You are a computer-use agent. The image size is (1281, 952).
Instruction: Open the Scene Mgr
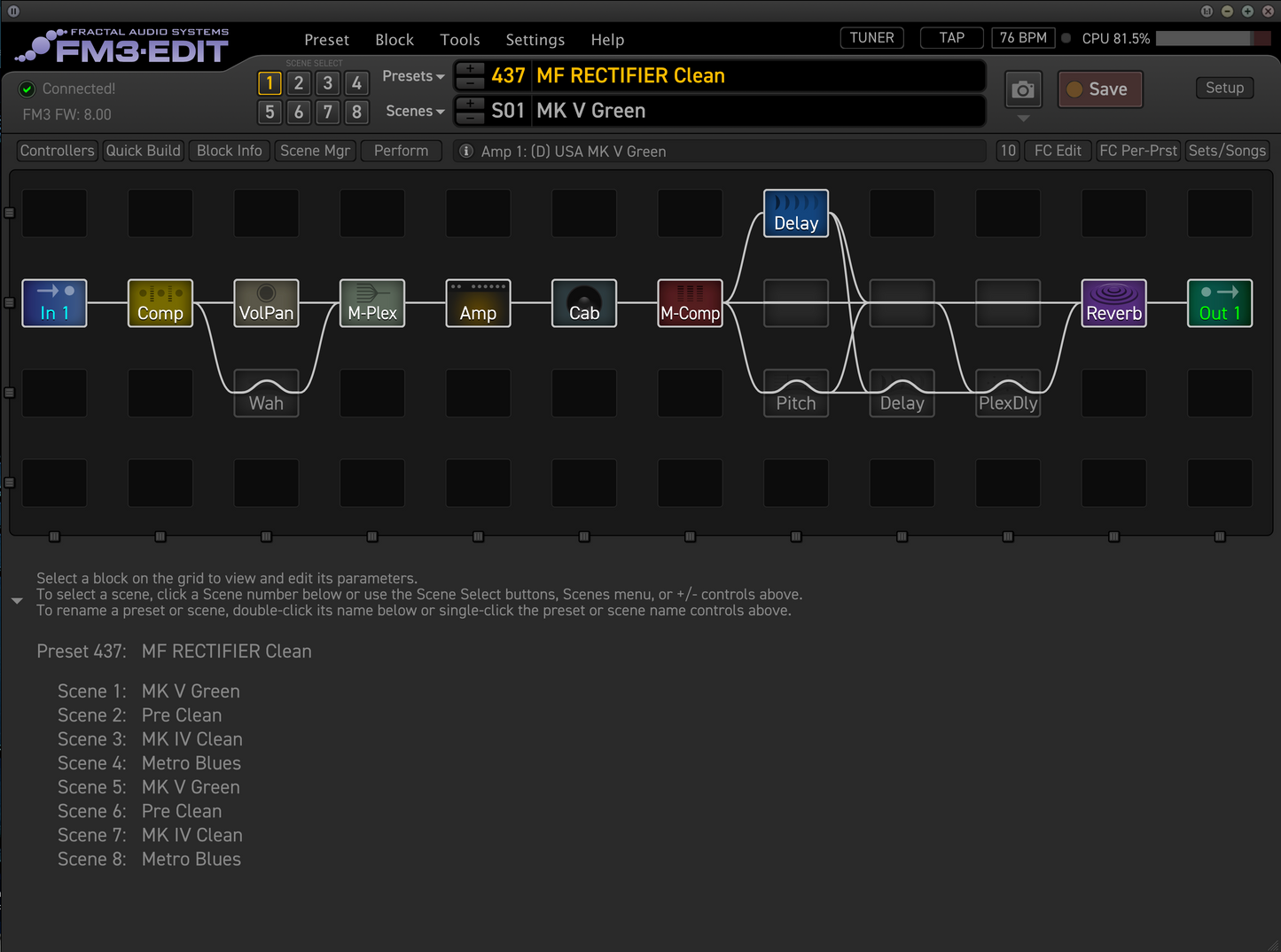[315, 151]
